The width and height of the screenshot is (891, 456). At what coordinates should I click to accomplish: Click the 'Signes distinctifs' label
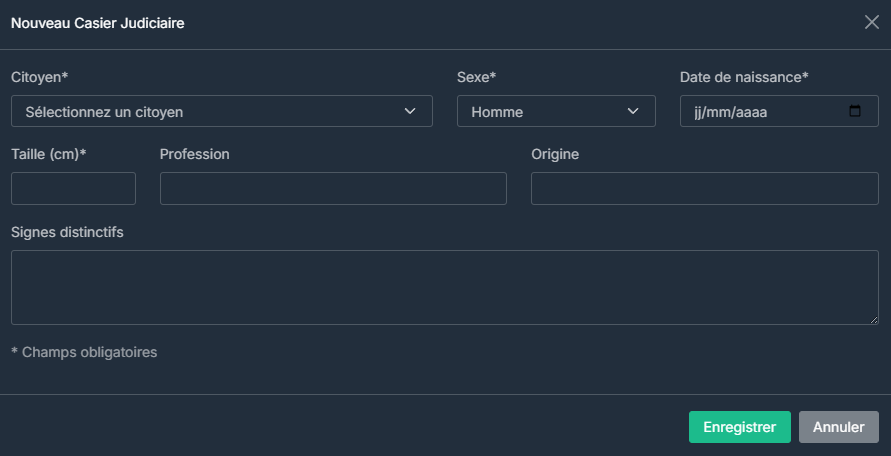67,232
